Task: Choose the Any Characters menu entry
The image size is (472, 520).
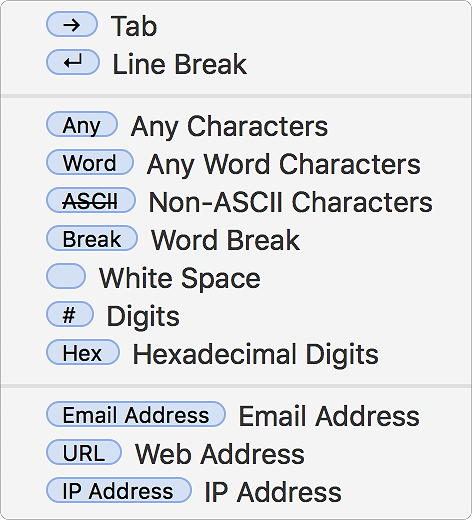Action: pyautogui.click(x=229, y=126)
